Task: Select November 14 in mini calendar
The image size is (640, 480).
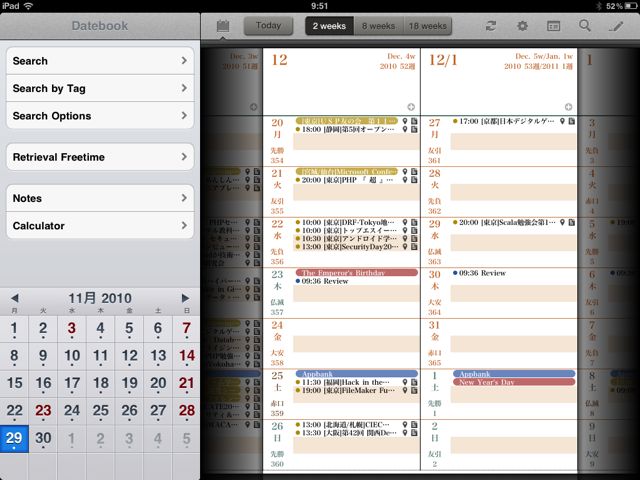Action: (x=187, y=356)
